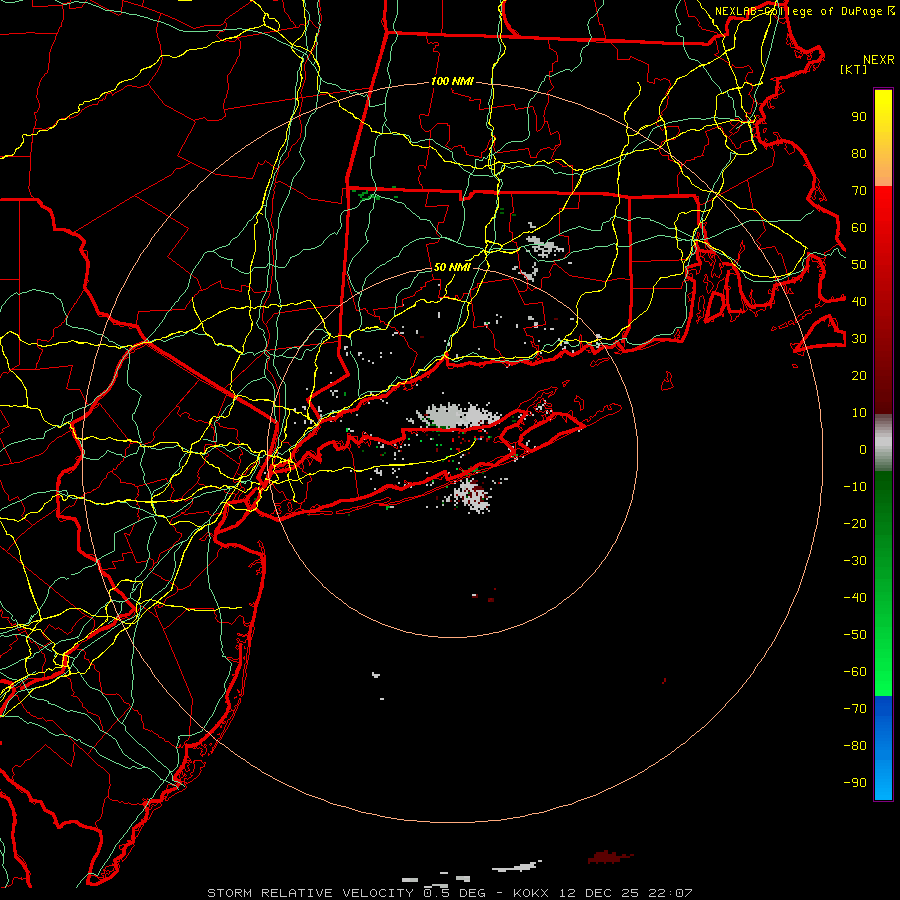Click the 40 knot scale label
Image resolution: width=900 pixels, height=900 pixels.
coord(859,301)
